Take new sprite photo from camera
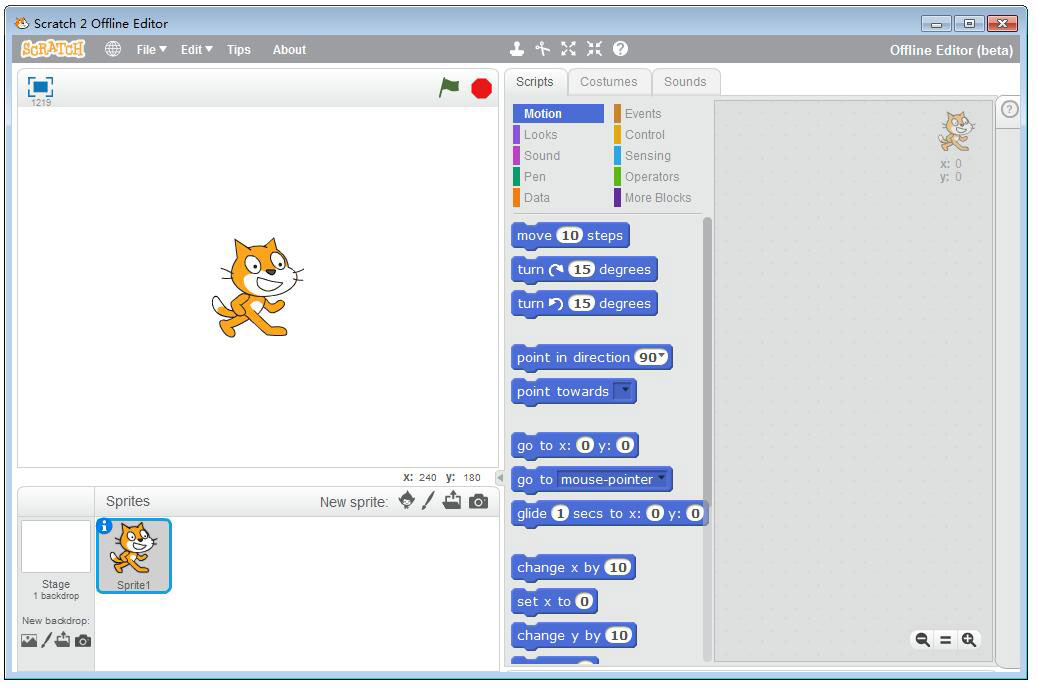Image resolution: width=1038 pixels, height=691 pixels. coord(479,501)
